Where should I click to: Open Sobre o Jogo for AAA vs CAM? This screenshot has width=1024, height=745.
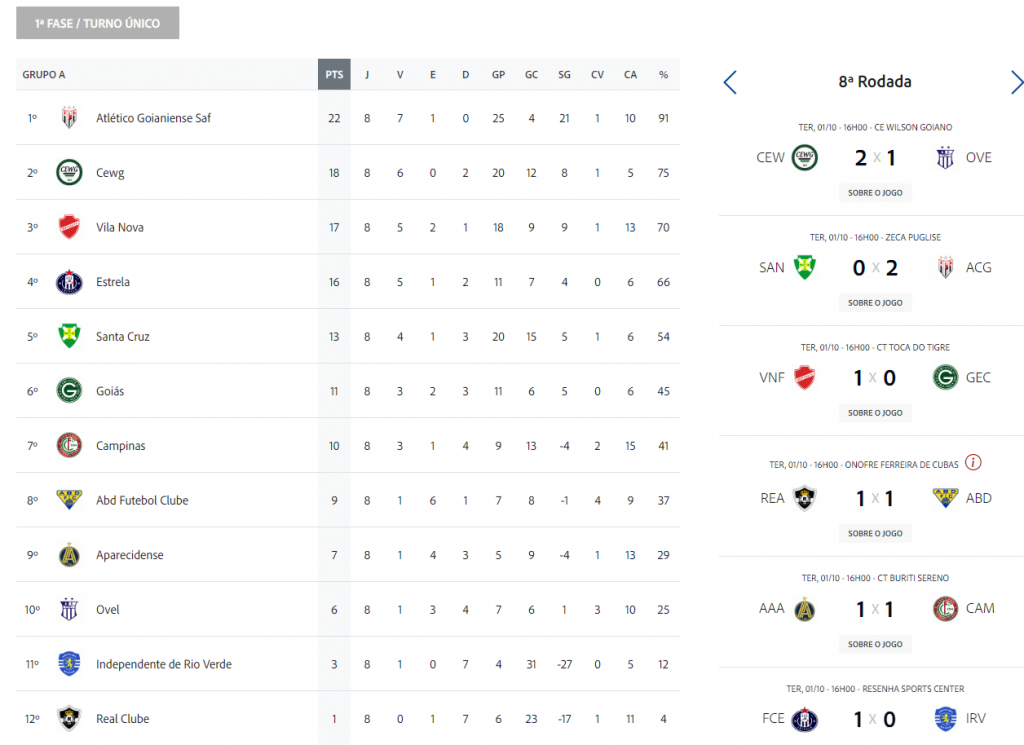point(875,644)
